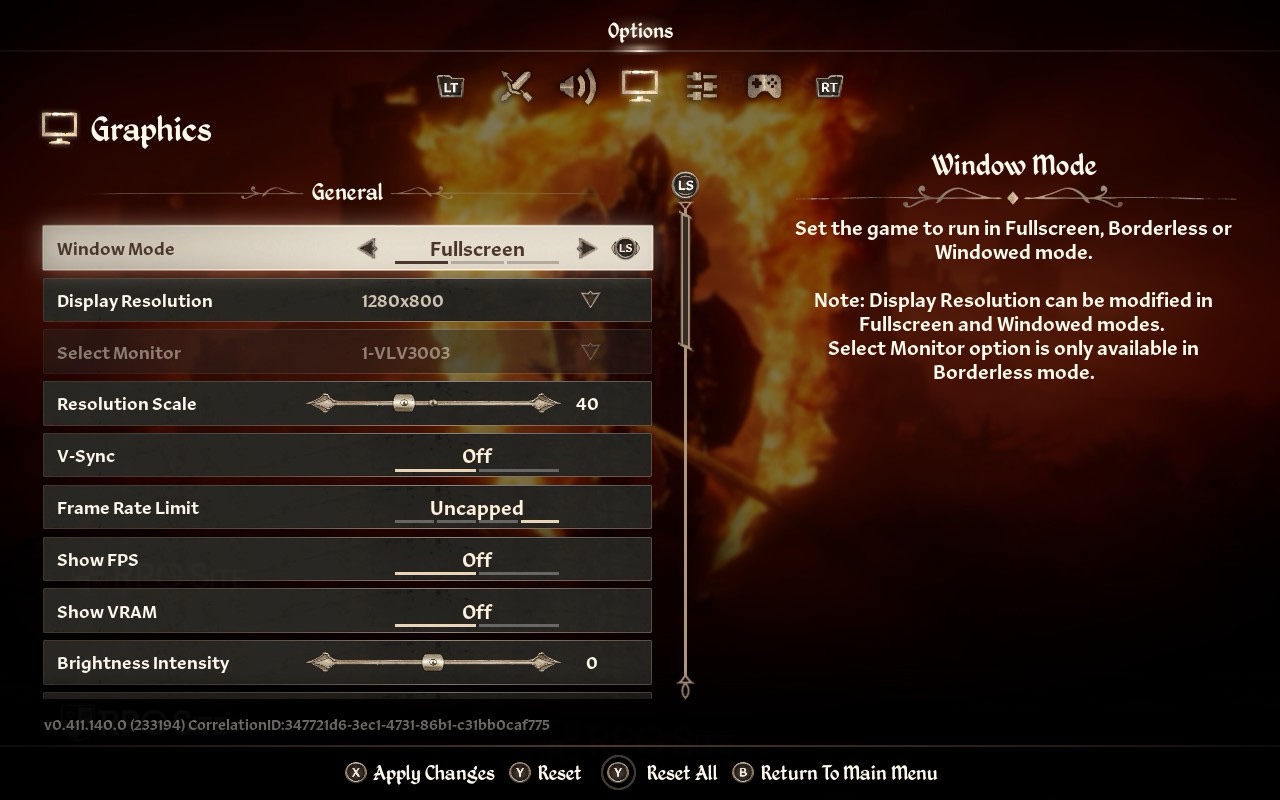Viewport: 1280px width, 800px height.
Task: Open the gamepad controls tab icon
Action: 765,87
